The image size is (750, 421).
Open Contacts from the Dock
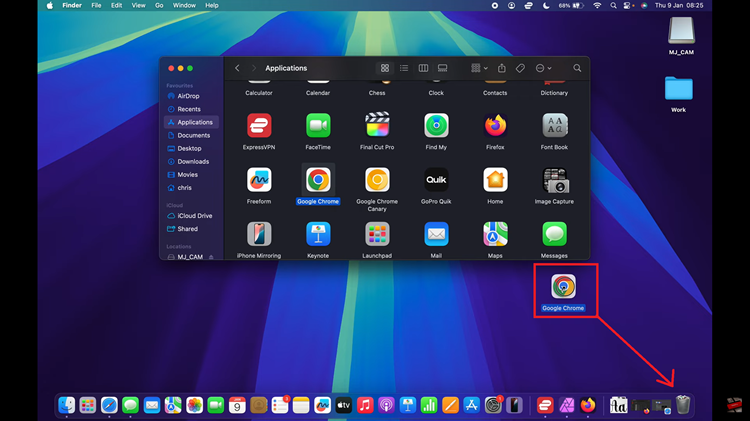[258, 405]
